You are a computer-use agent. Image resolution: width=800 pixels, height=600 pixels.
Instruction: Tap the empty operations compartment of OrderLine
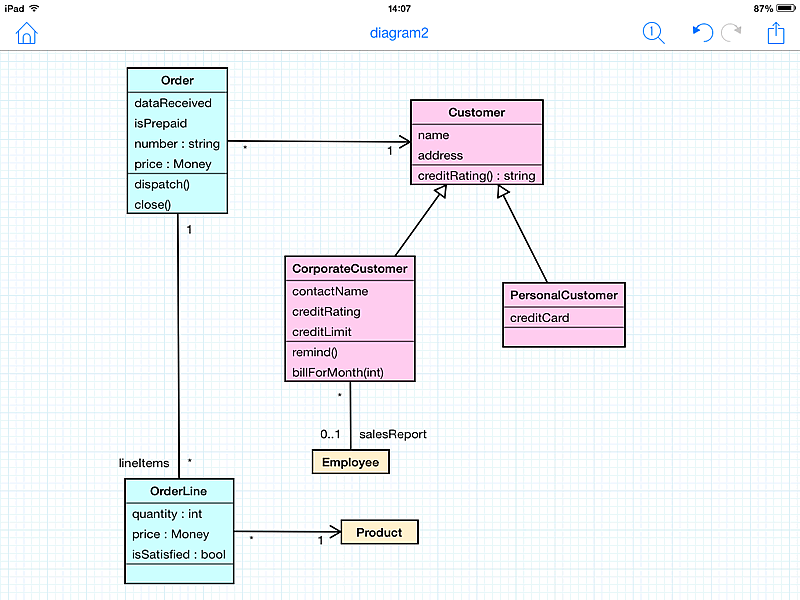click(x=179, y=573)
